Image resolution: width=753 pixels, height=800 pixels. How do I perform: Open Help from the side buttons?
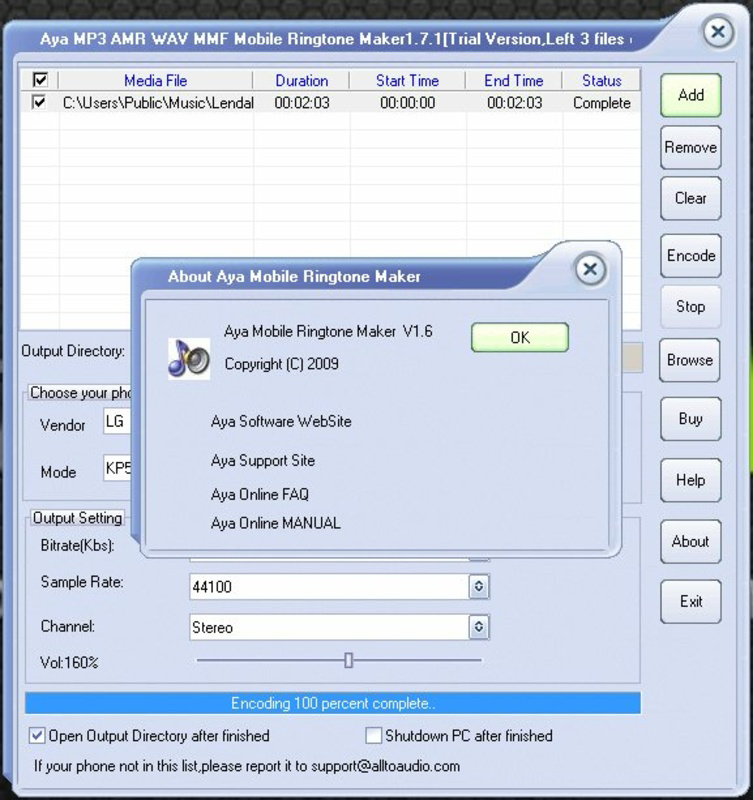point(691,480)
